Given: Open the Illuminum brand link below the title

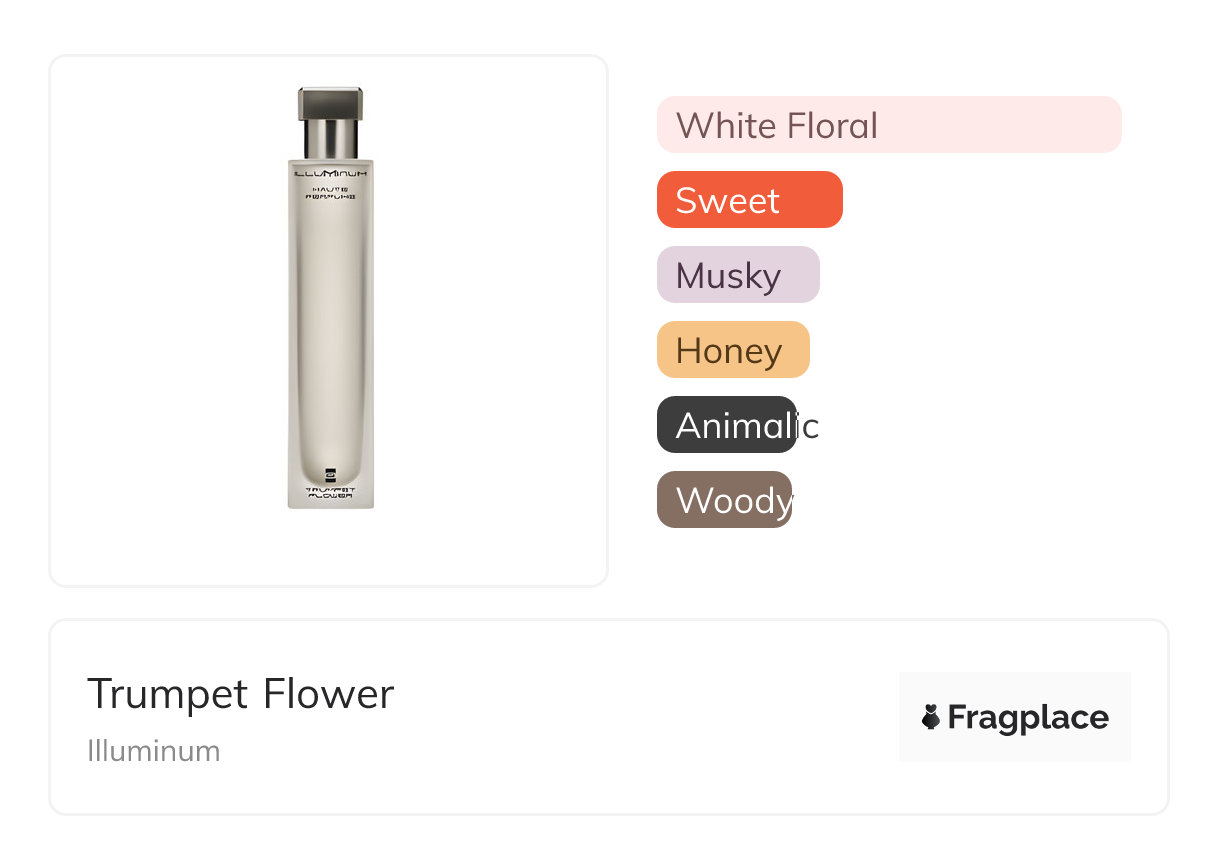Looking at the screenshot, I should (x=153, y=751).
